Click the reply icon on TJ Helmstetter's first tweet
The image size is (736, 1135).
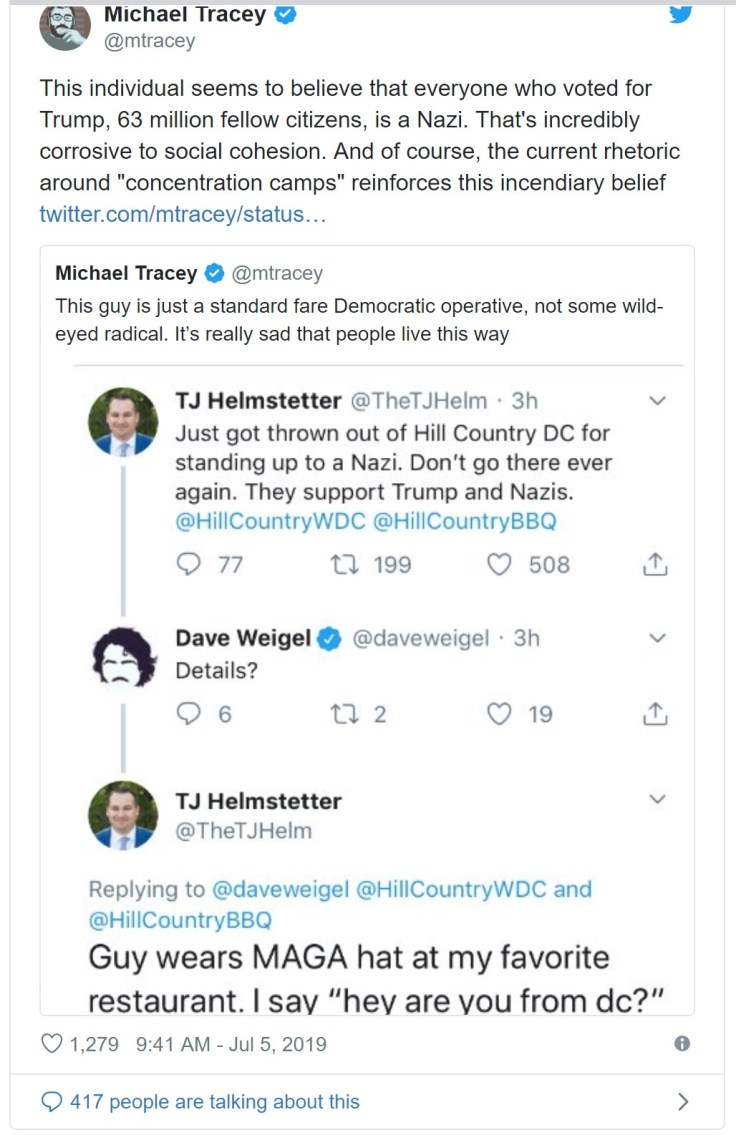[x=189, y=565]
